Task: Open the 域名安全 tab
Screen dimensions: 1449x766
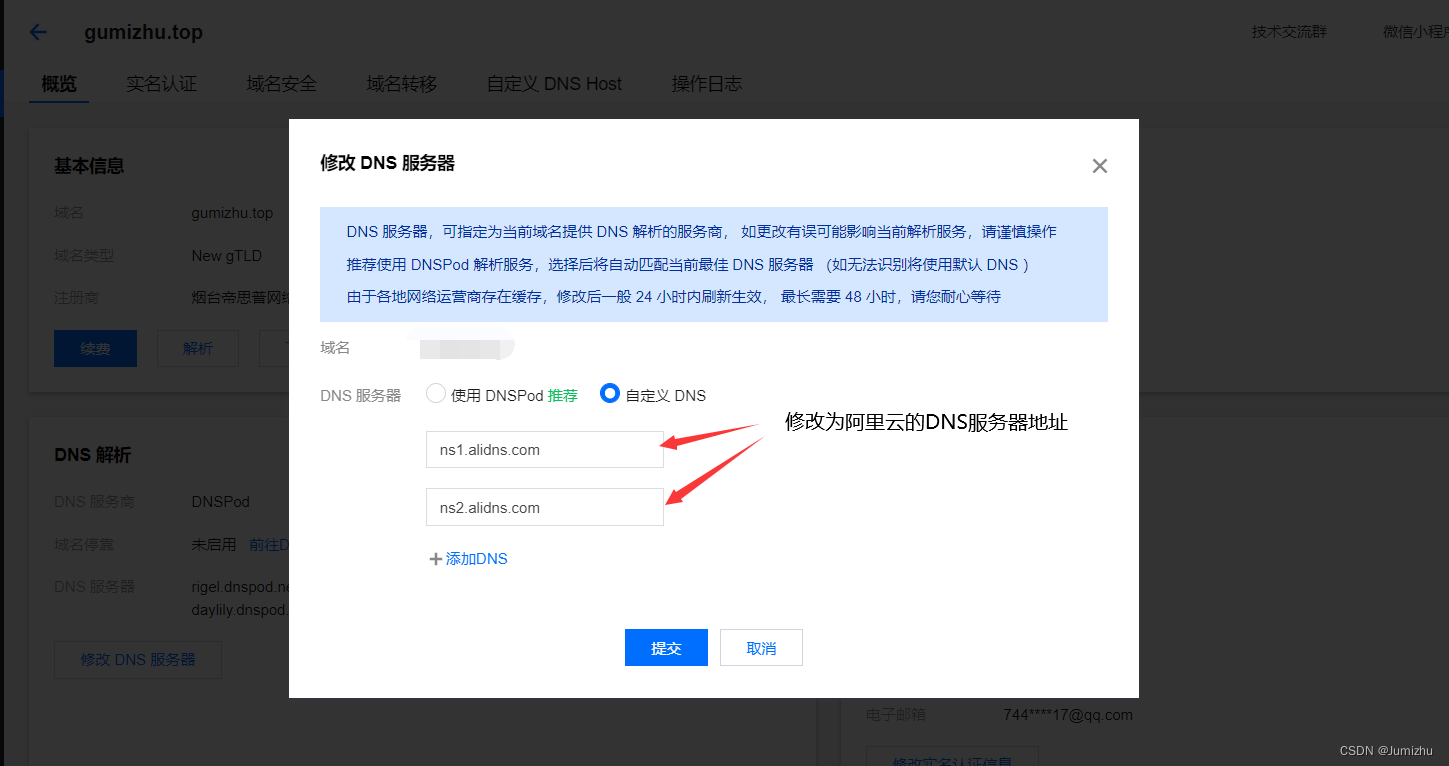Action: (x=281, y=84)
